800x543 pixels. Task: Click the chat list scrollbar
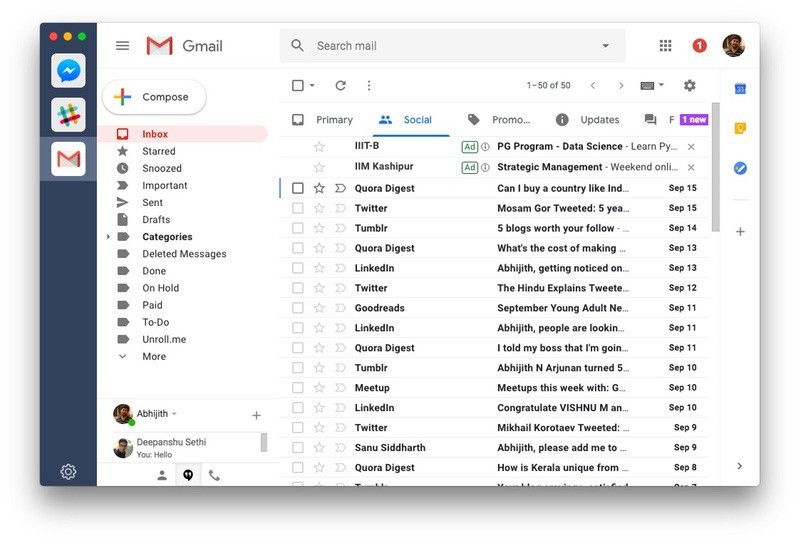click(x=264, y=442)
